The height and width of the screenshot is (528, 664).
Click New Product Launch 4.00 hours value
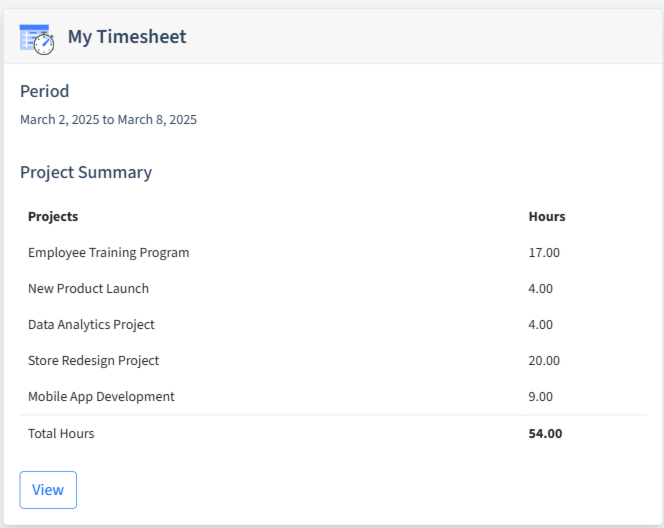pyautogui.click(x=541, y=289)
